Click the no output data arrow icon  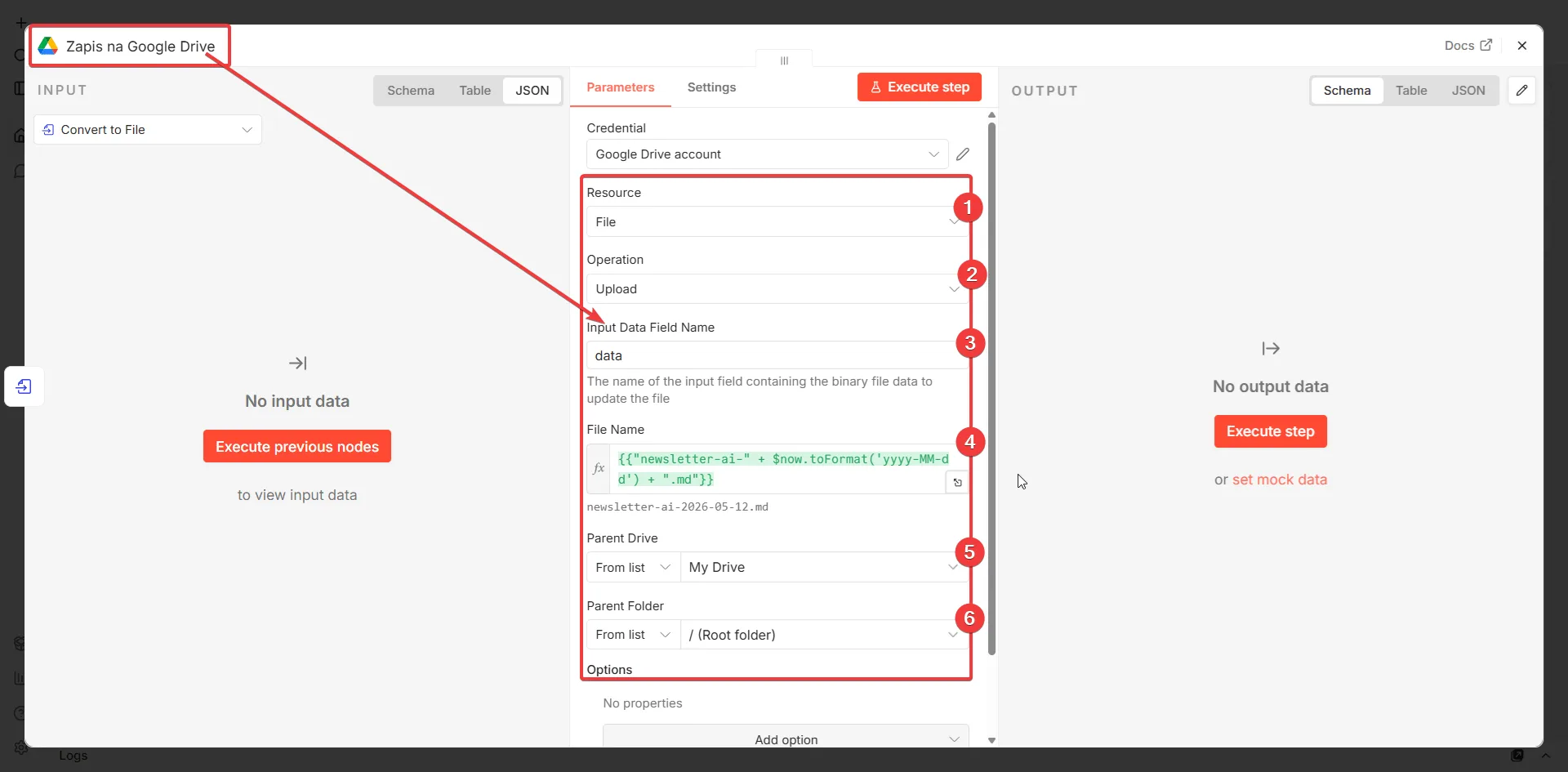point(1271,349)
